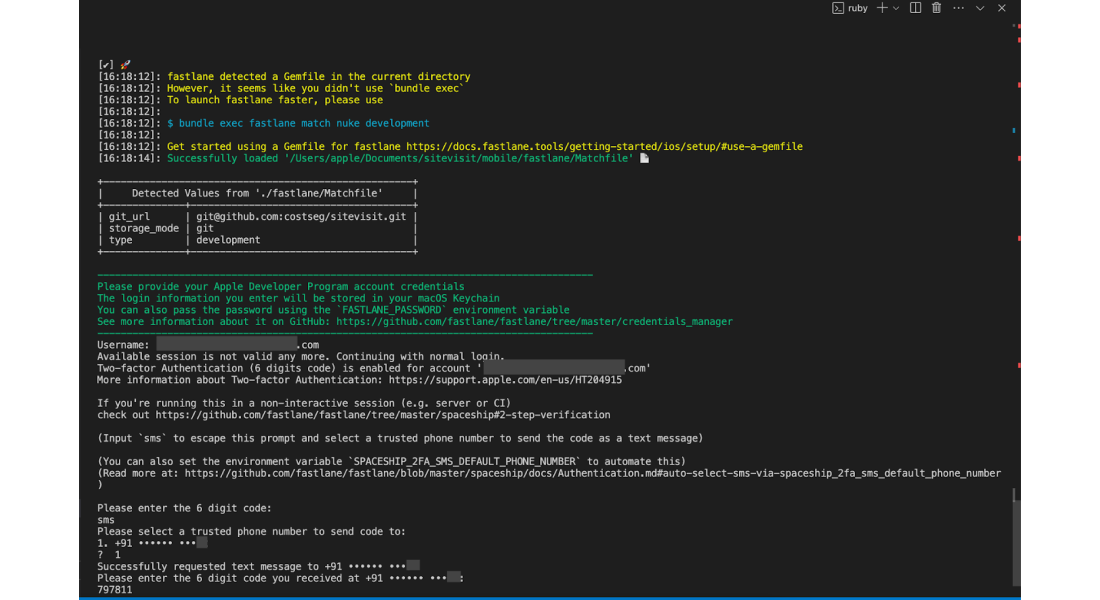This screenshot has height=600, width=1100.
Task: Click the git@github.com costseg sitevisit.git value
Action: [x=301, y=217]
